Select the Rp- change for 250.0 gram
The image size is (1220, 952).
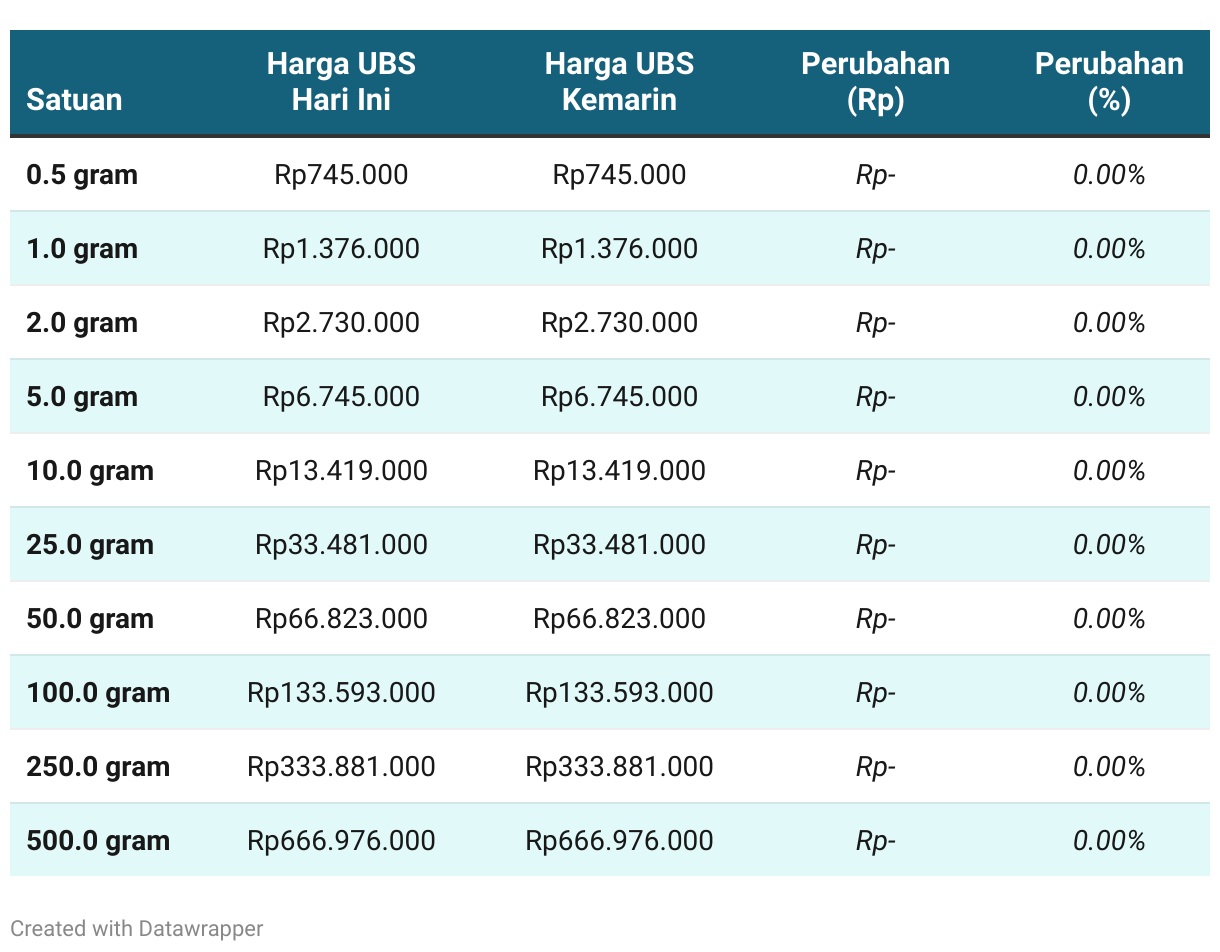pyautogui.click(x=875, y=767)
